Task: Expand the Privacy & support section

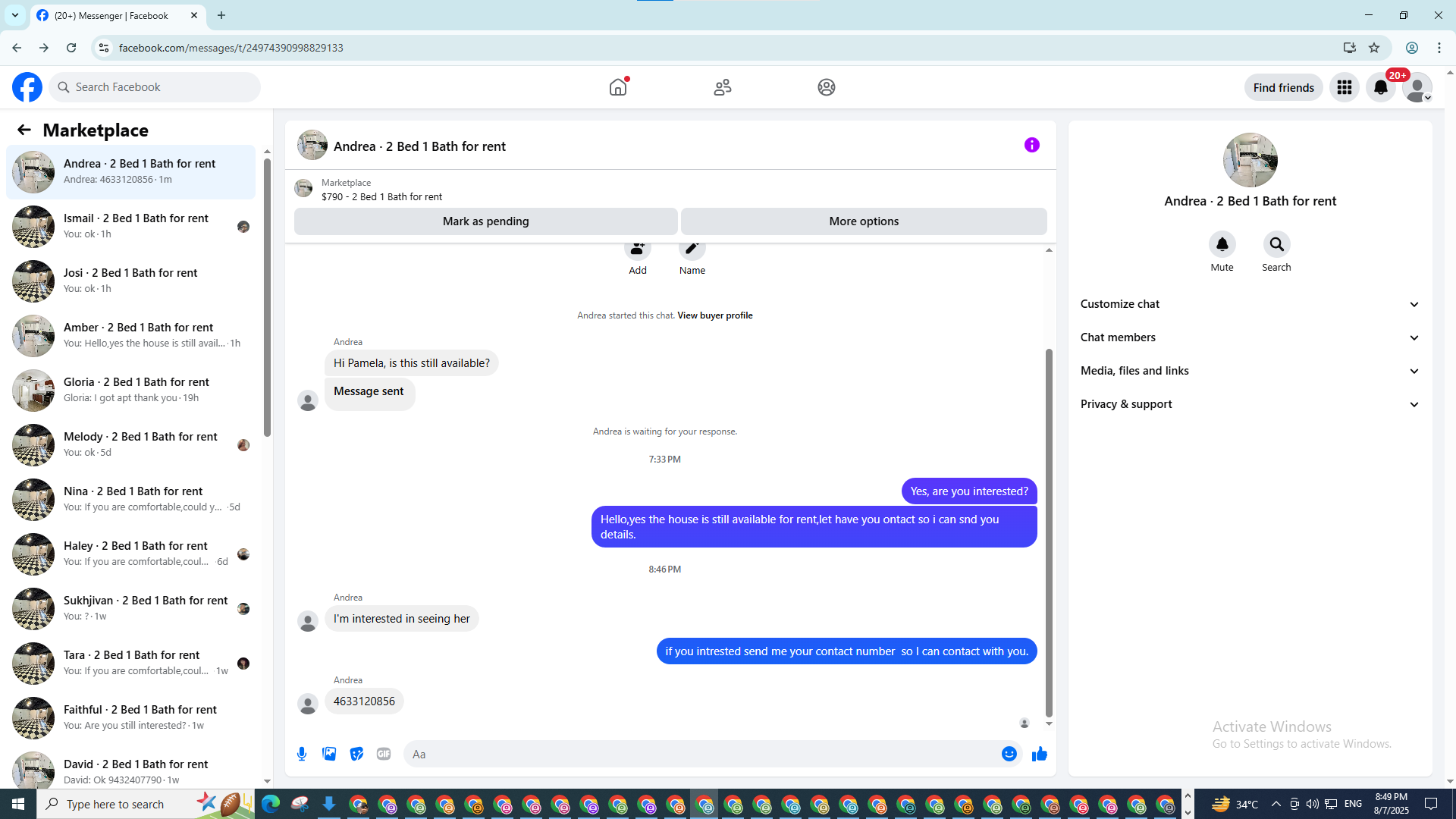Action: click(x=1250, y=404)
